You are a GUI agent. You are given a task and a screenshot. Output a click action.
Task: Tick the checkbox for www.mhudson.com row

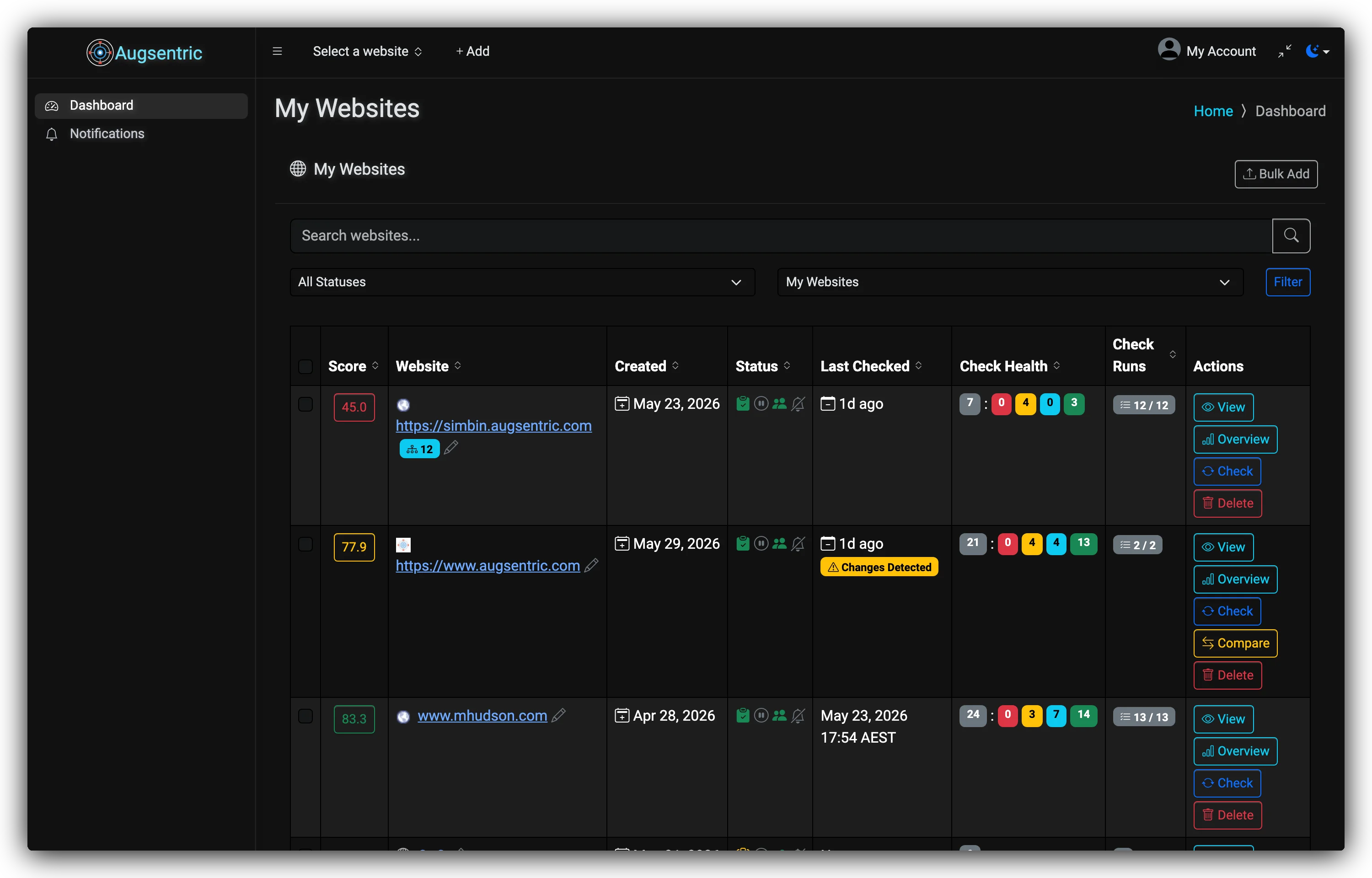pos(305,716)
